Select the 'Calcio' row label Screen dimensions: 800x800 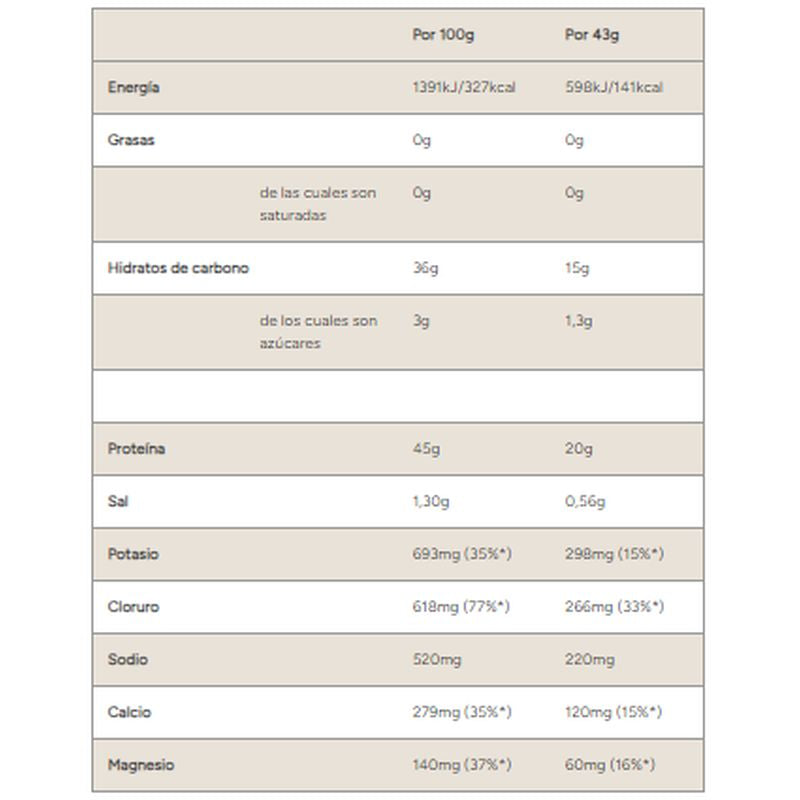(129, 712)
